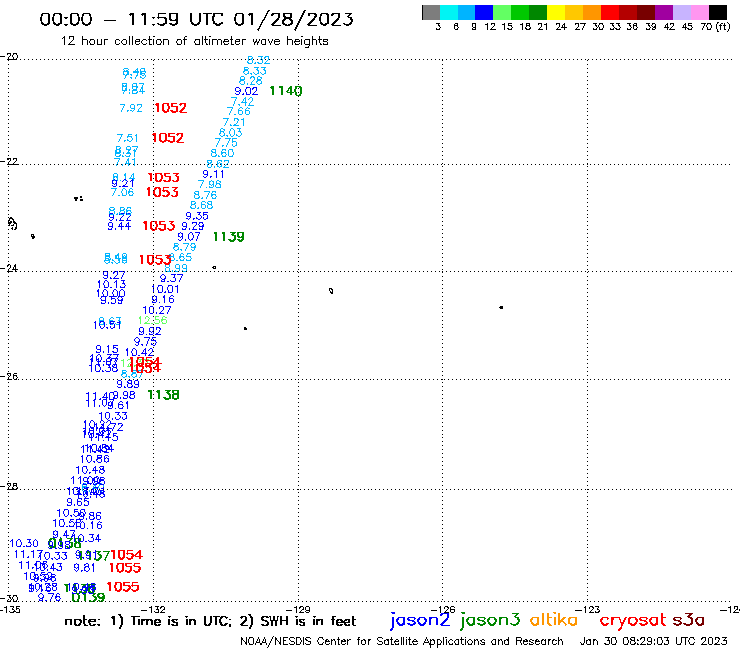Click wave height value 7.42
Image resolution: width=740 pixels, height=650 pixels.
coord(242,102)
